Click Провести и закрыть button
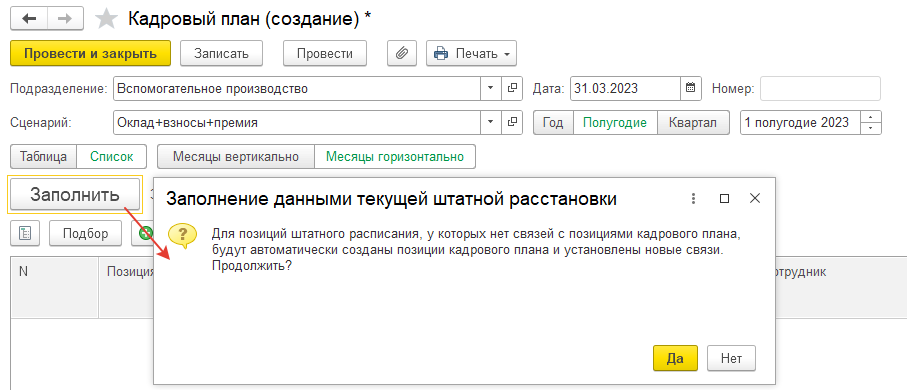 click(90, 54)
